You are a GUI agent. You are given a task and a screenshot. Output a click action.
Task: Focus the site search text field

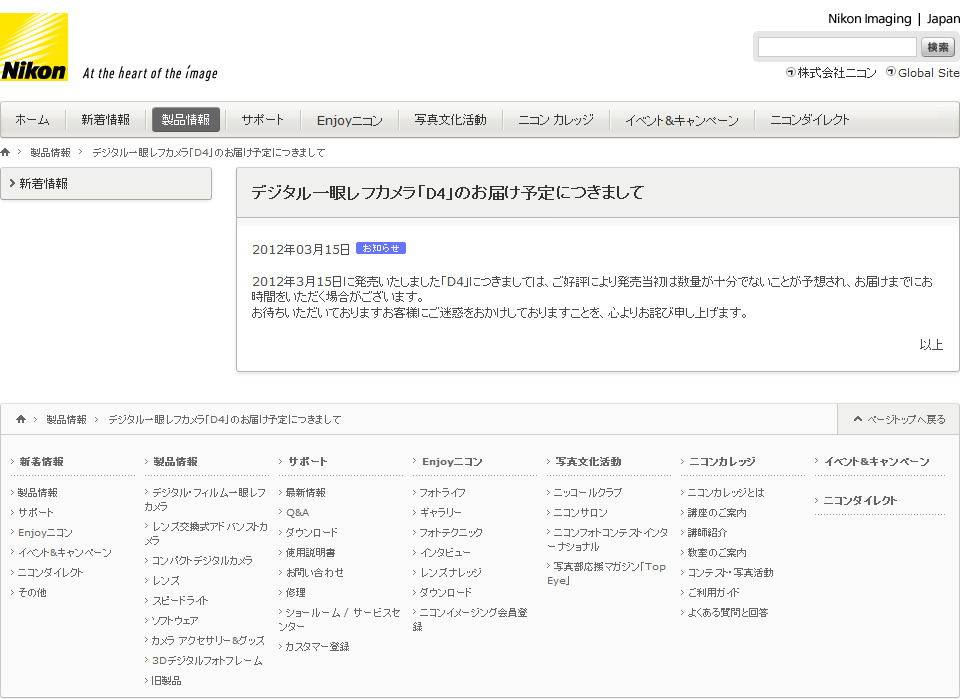[x=837, y=47]
